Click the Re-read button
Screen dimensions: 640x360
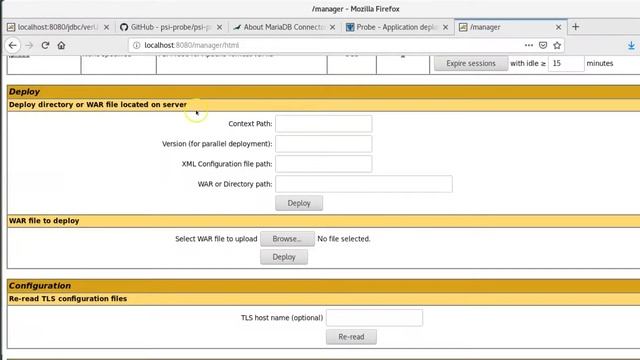[x=351, y=337]
